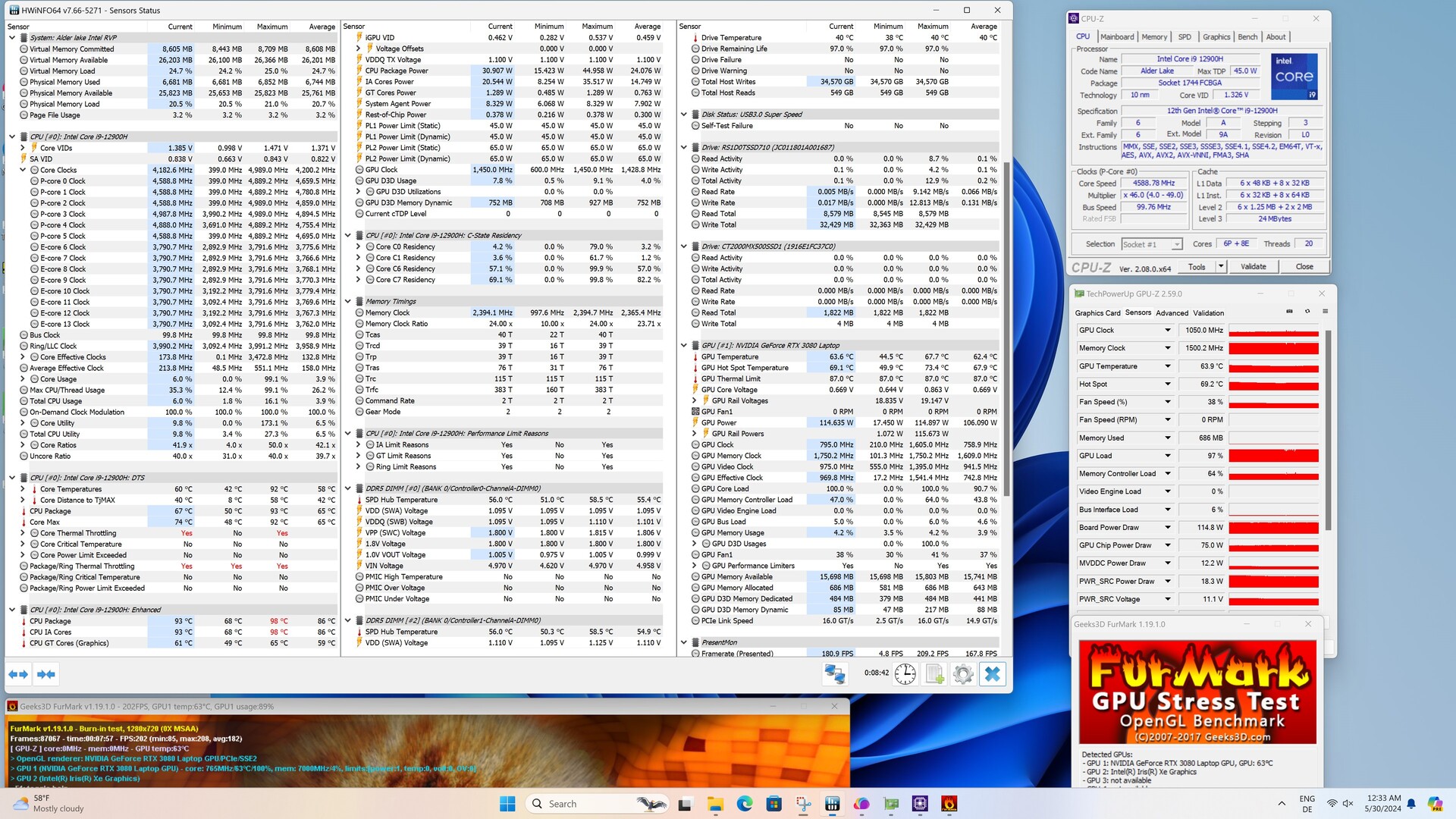The width and height of the screenshot is (1456, 819).
Task: Switch to the Mainboard tab in CPU-Z
Action: [x=1117, y=36]
